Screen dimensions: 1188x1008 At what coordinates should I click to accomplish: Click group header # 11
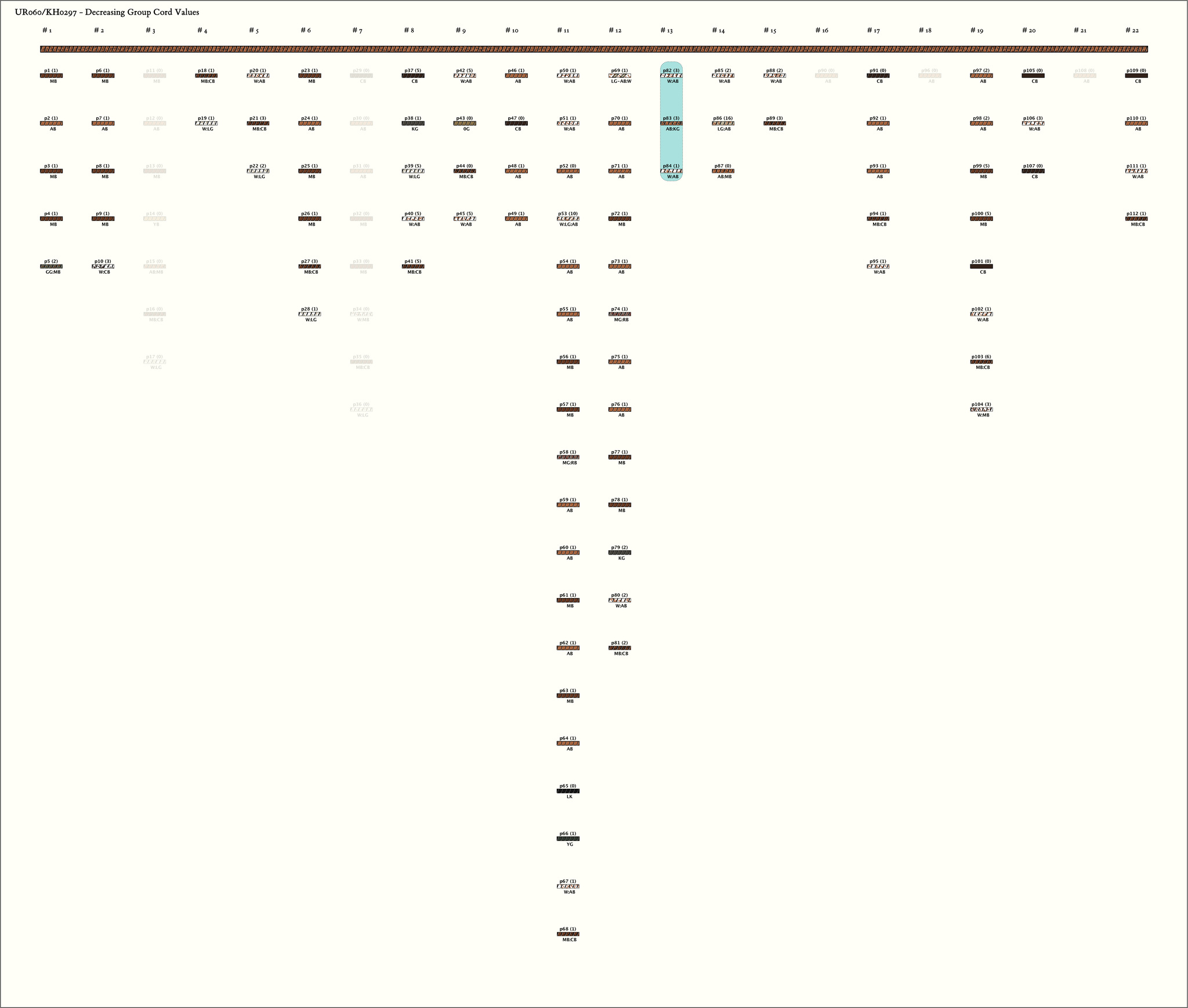point(563,30)
